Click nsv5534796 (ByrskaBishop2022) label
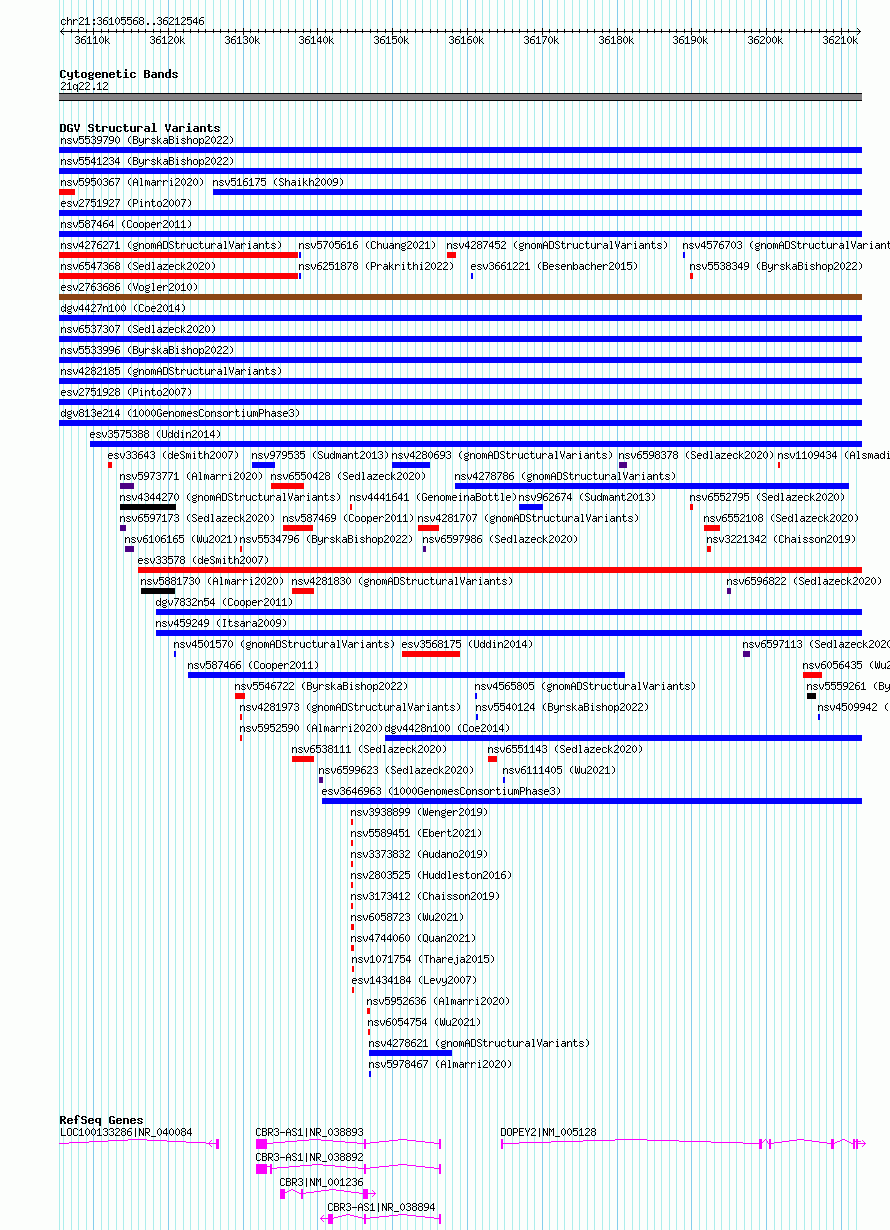 pos(327,539)
